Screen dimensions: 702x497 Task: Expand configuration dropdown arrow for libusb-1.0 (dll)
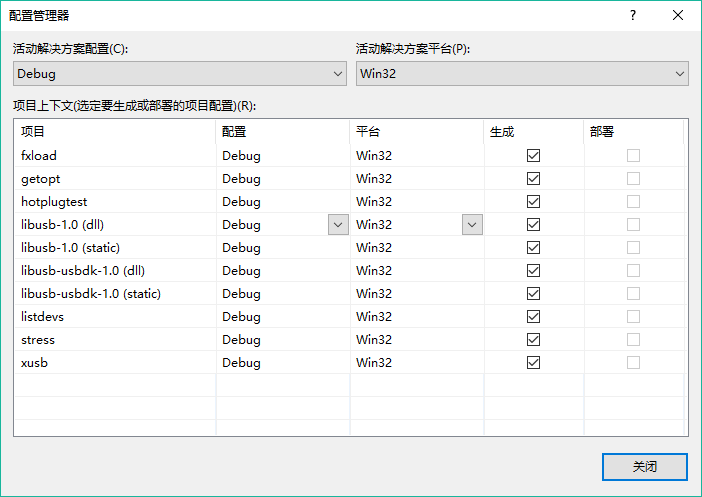pos(338,225)
